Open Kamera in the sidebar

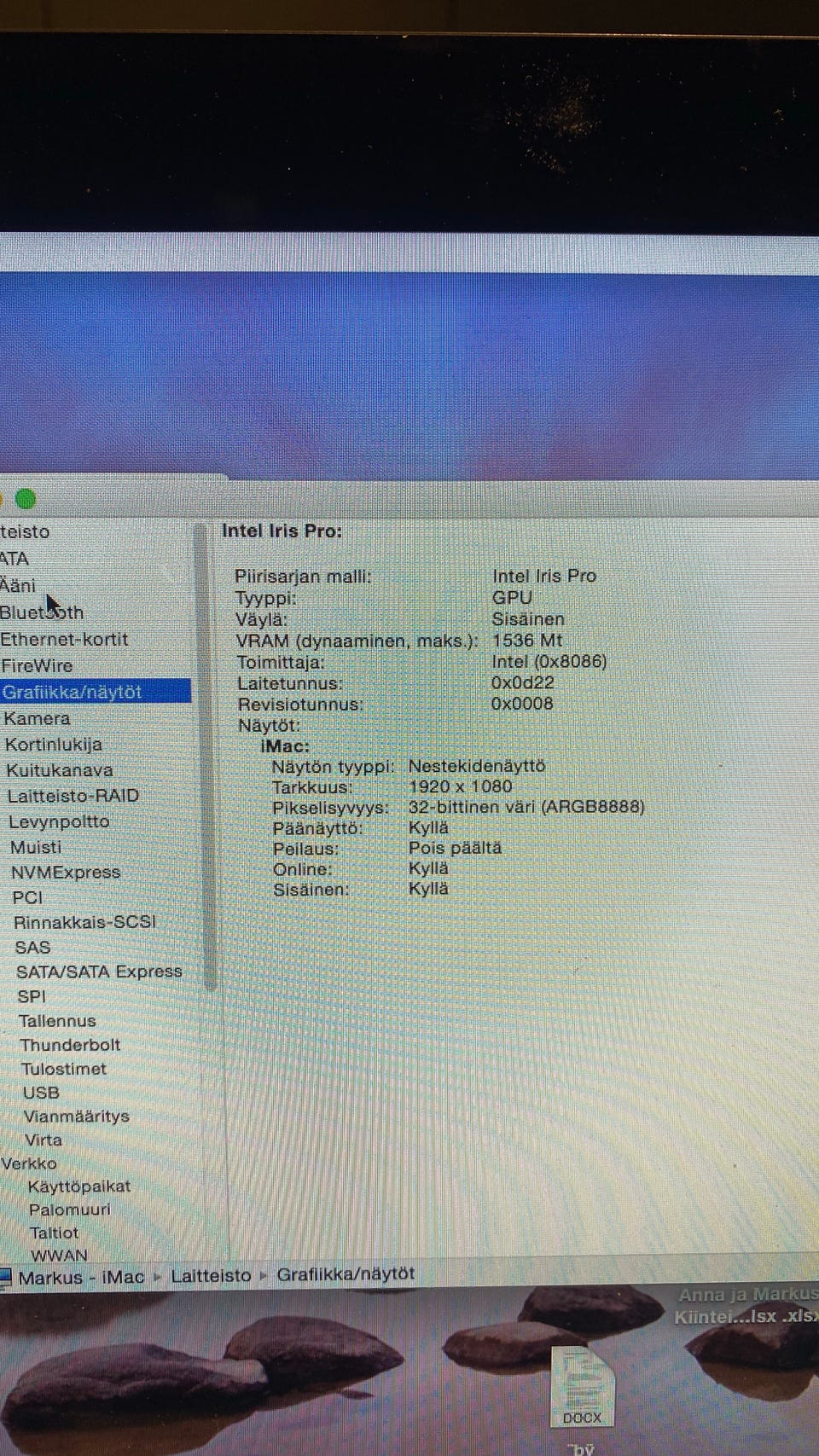pos(37,718)
